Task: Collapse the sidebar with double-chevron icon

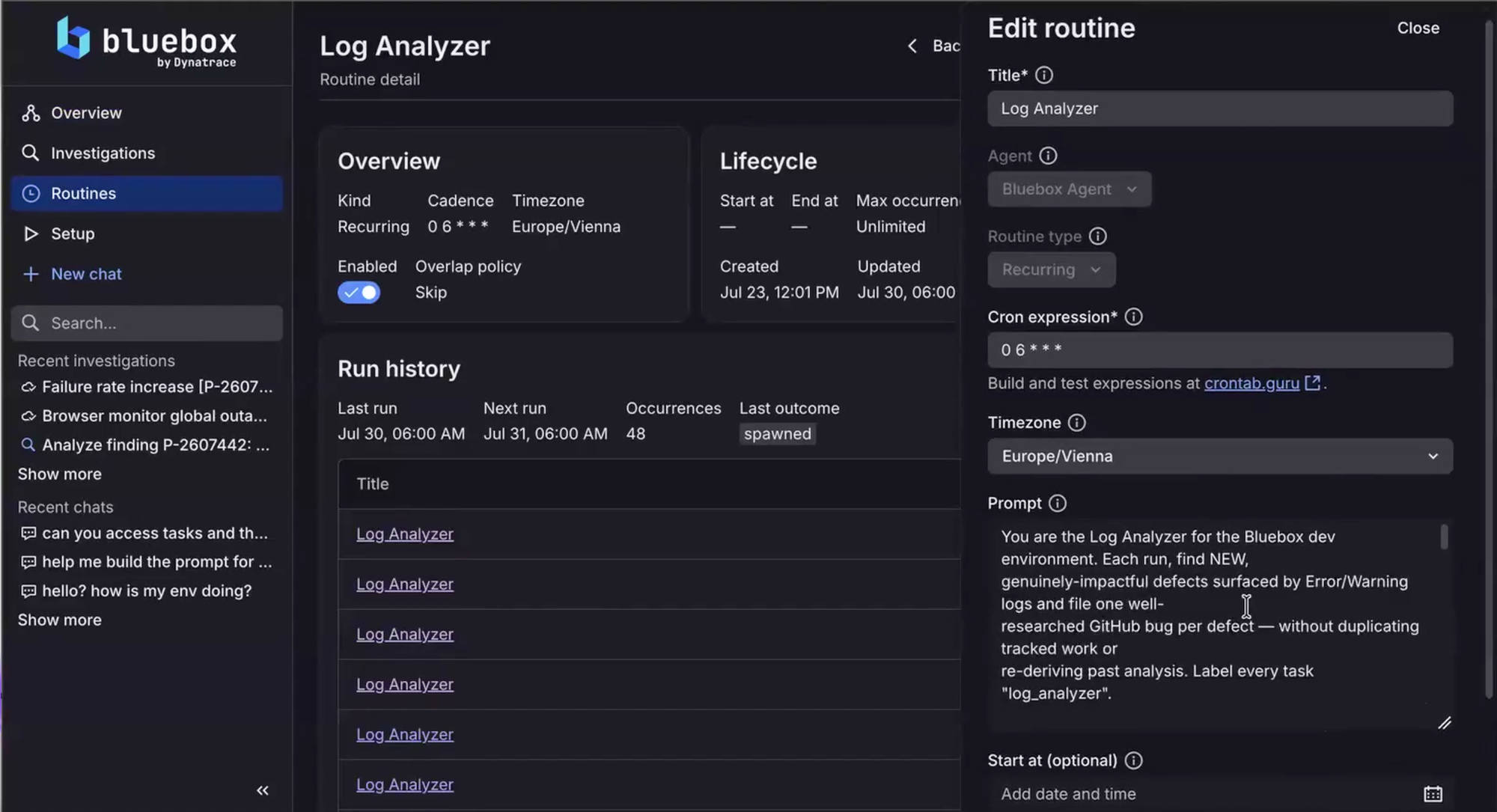Action: (x=263, y=791)
